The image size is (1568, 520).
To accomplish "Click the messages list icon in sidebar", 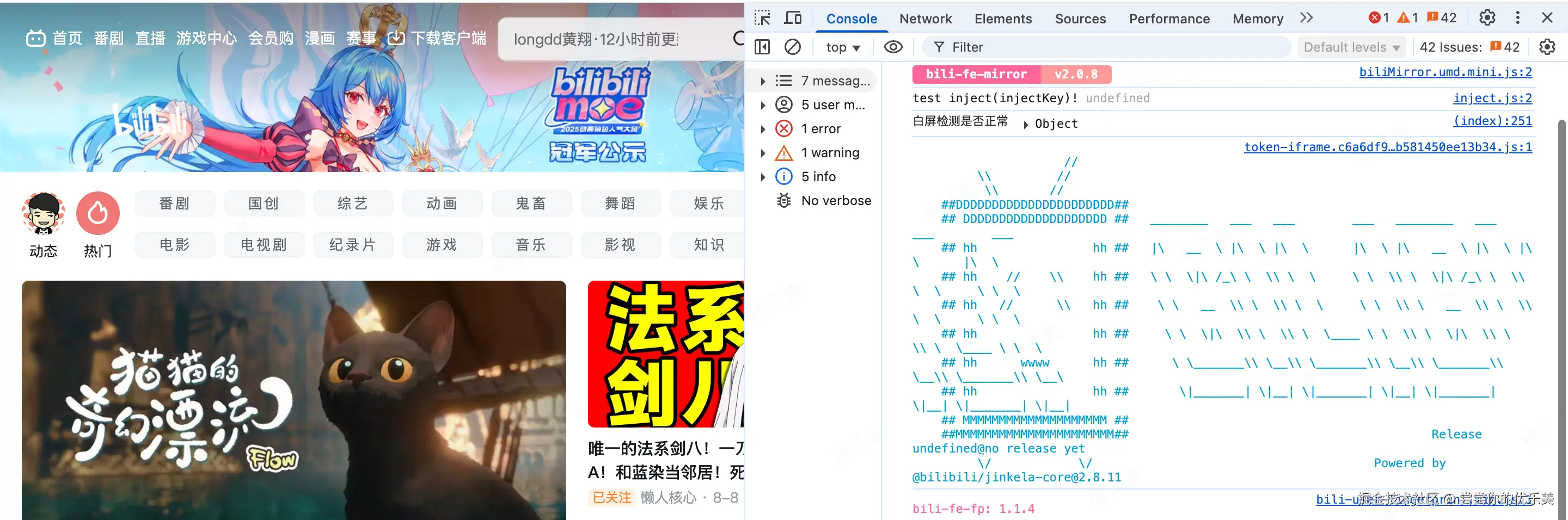I will [784, 81].
